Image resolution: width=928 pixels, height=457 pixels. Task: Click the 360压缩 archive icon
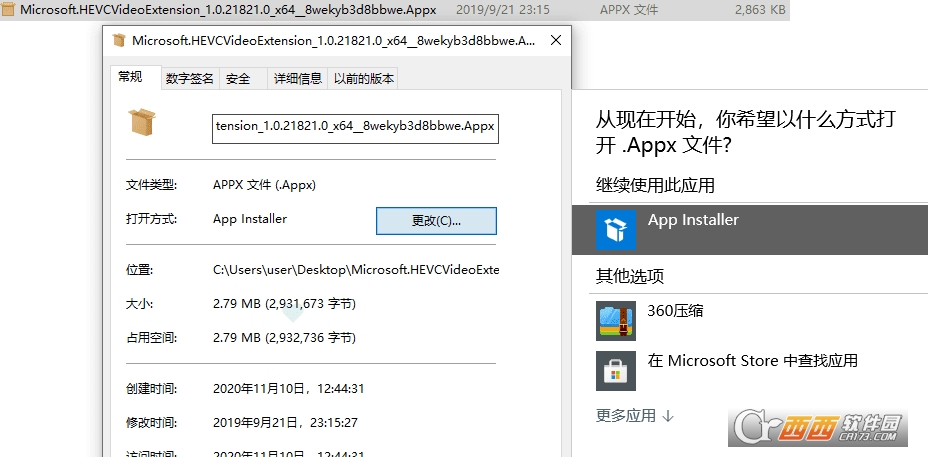pos(616,321)
